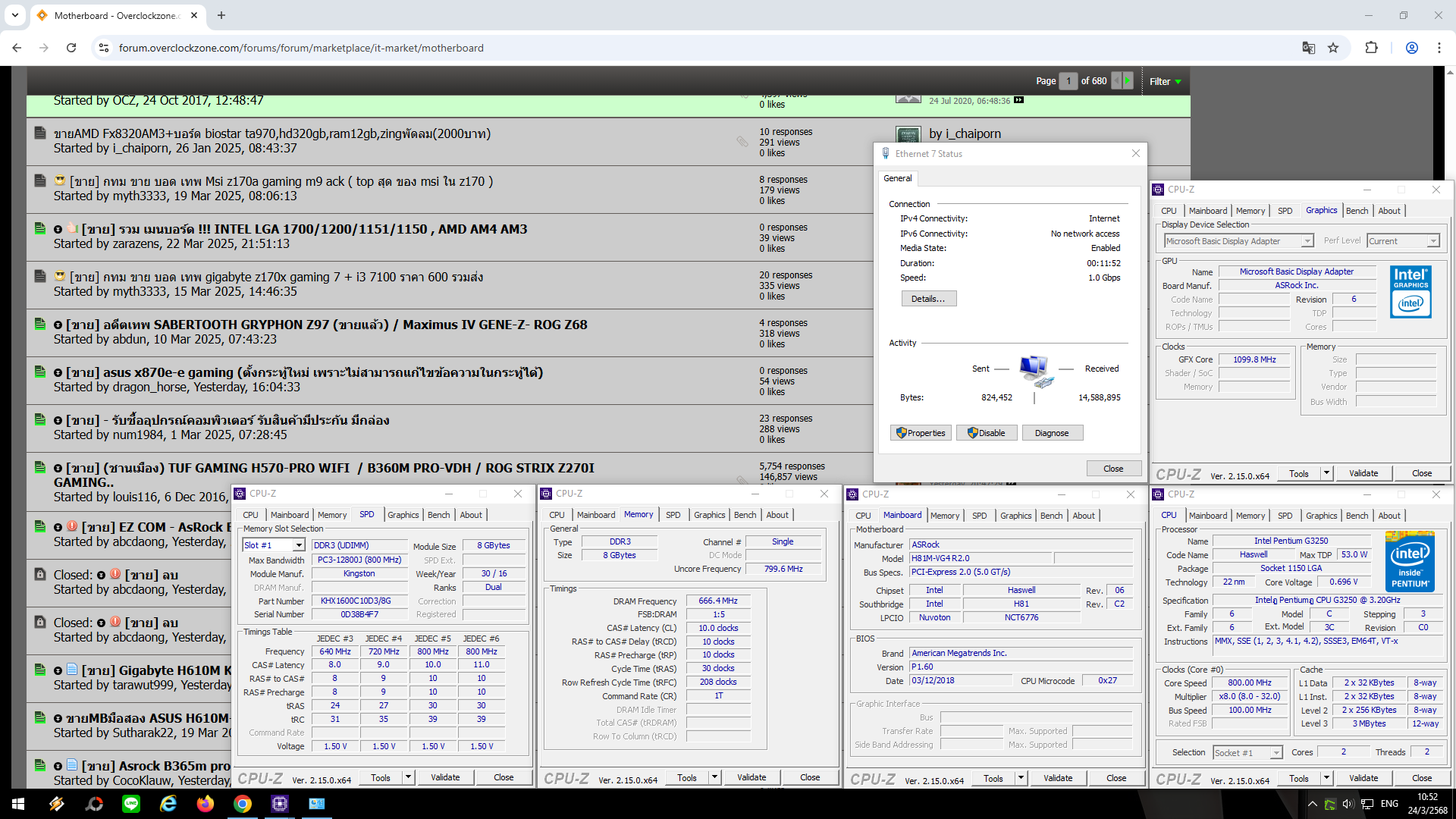Click the page number input box
This screenshot has width=1456, height=819.
[1068, 80]
